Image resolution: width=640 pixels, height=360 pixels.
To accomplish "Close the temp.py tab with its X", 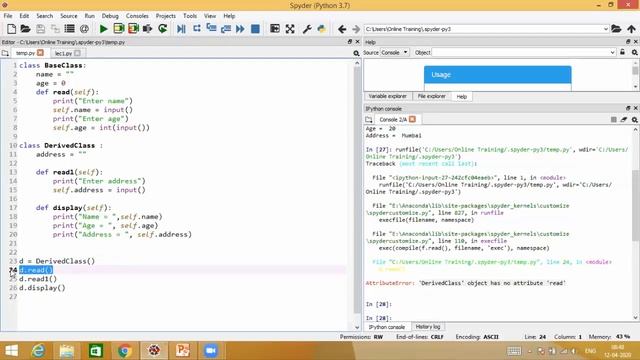I will click(40, 53).
